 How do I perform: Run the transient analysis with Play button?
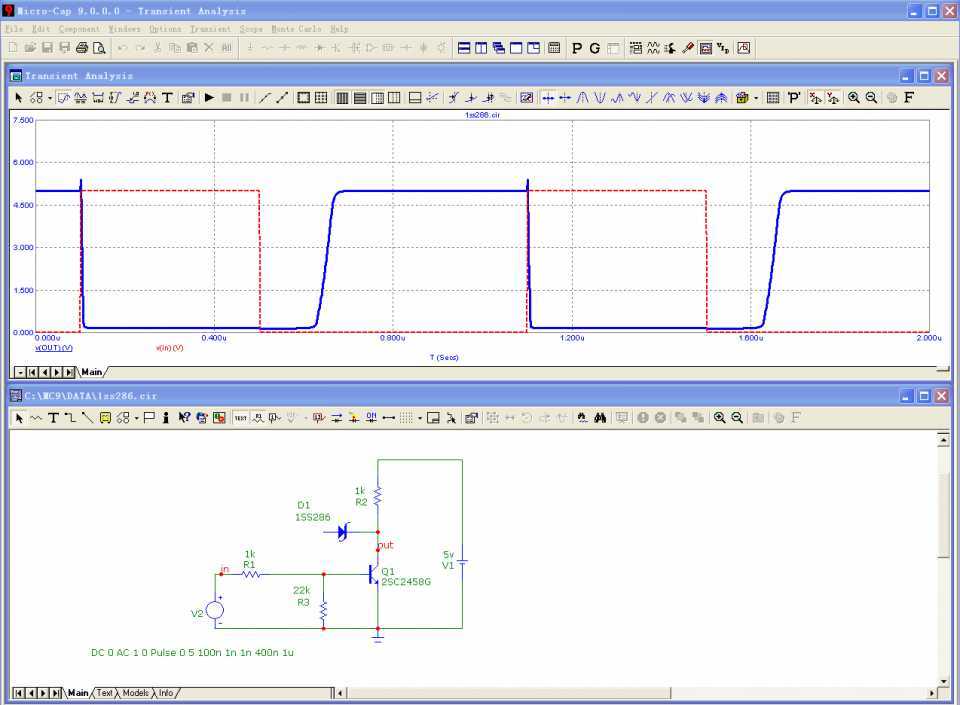point(209,97)
